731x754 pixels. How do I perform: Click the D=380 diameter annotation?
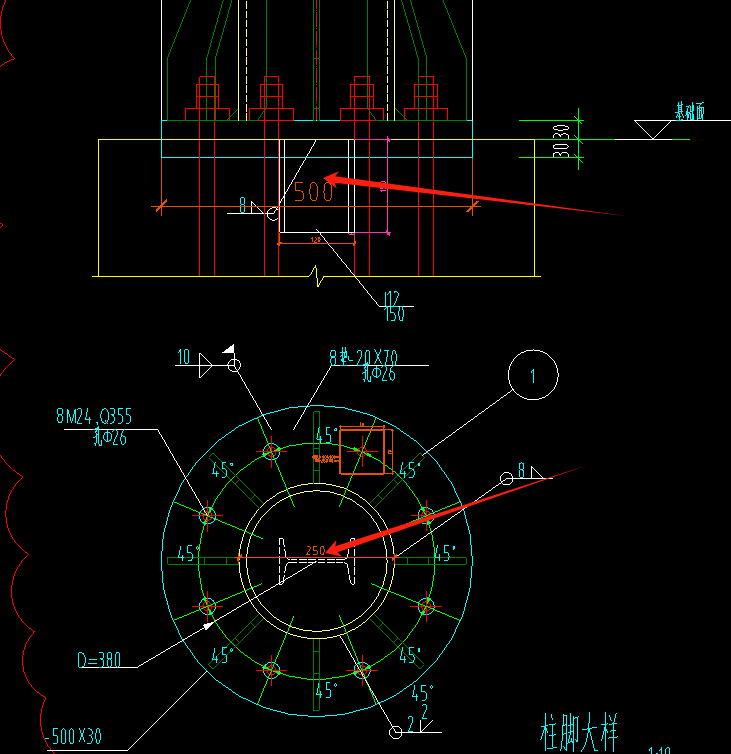point(99,660)
